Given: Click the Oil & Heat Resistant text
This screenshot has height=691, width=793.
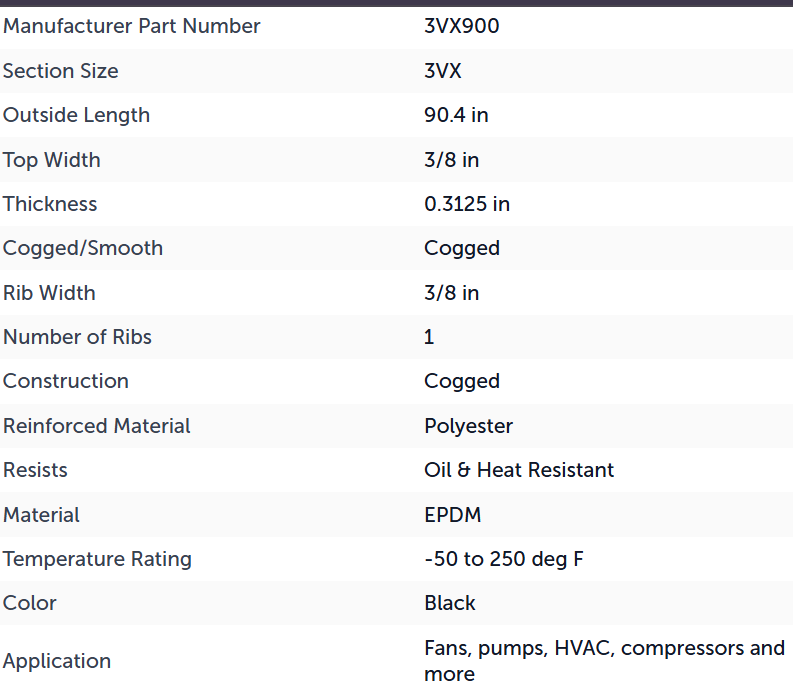Looking at the screenshot, I should point(519,470).
